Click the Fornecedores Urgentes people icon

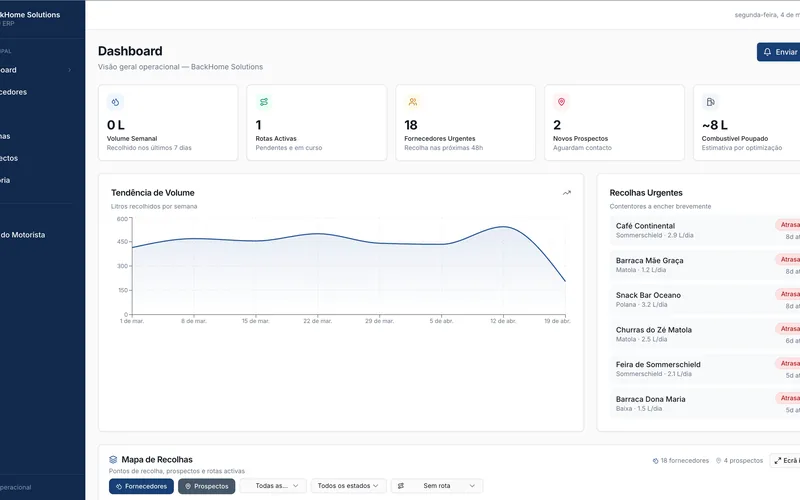tap(413, 102)
